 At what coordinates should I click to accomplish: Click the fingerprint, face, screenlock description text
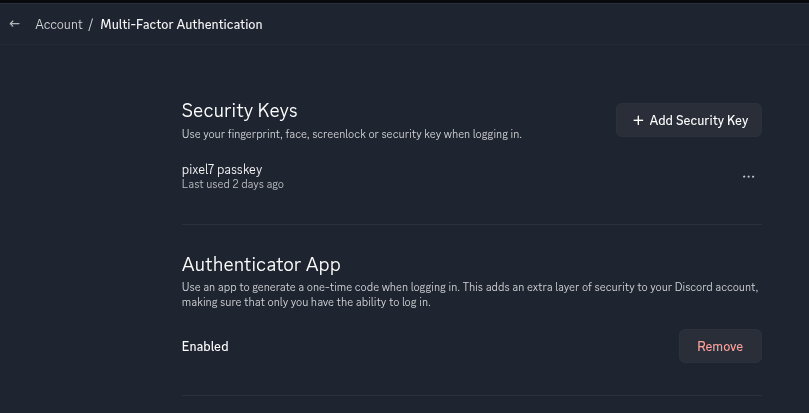pyautogui.click(x=351, y=134)
